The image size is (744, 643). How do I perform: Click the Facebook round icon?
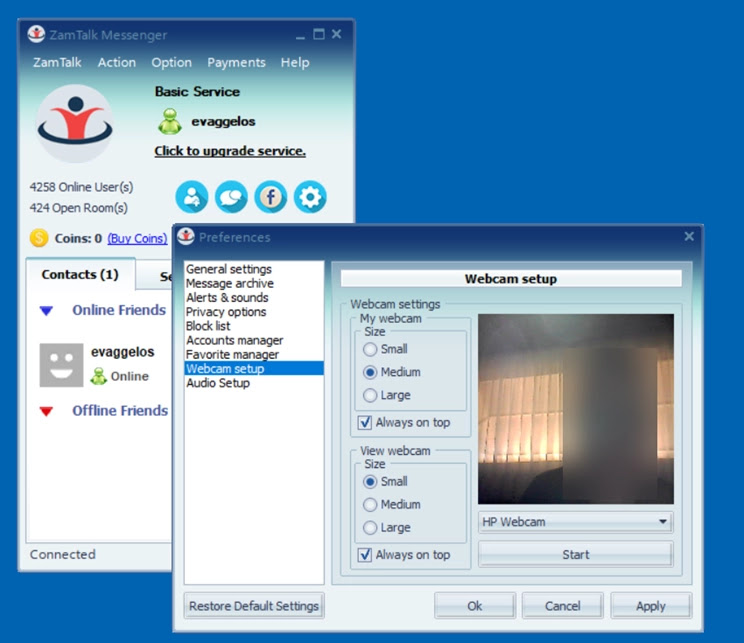click(270, 197)
